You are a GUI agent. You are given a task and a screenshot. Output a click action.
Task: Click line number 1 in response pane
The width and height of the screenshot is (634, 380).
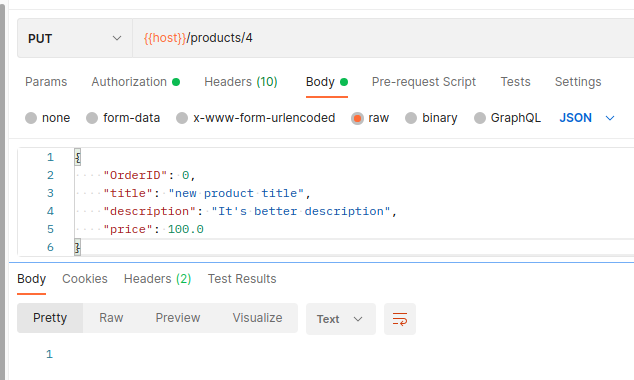(49, 354)
